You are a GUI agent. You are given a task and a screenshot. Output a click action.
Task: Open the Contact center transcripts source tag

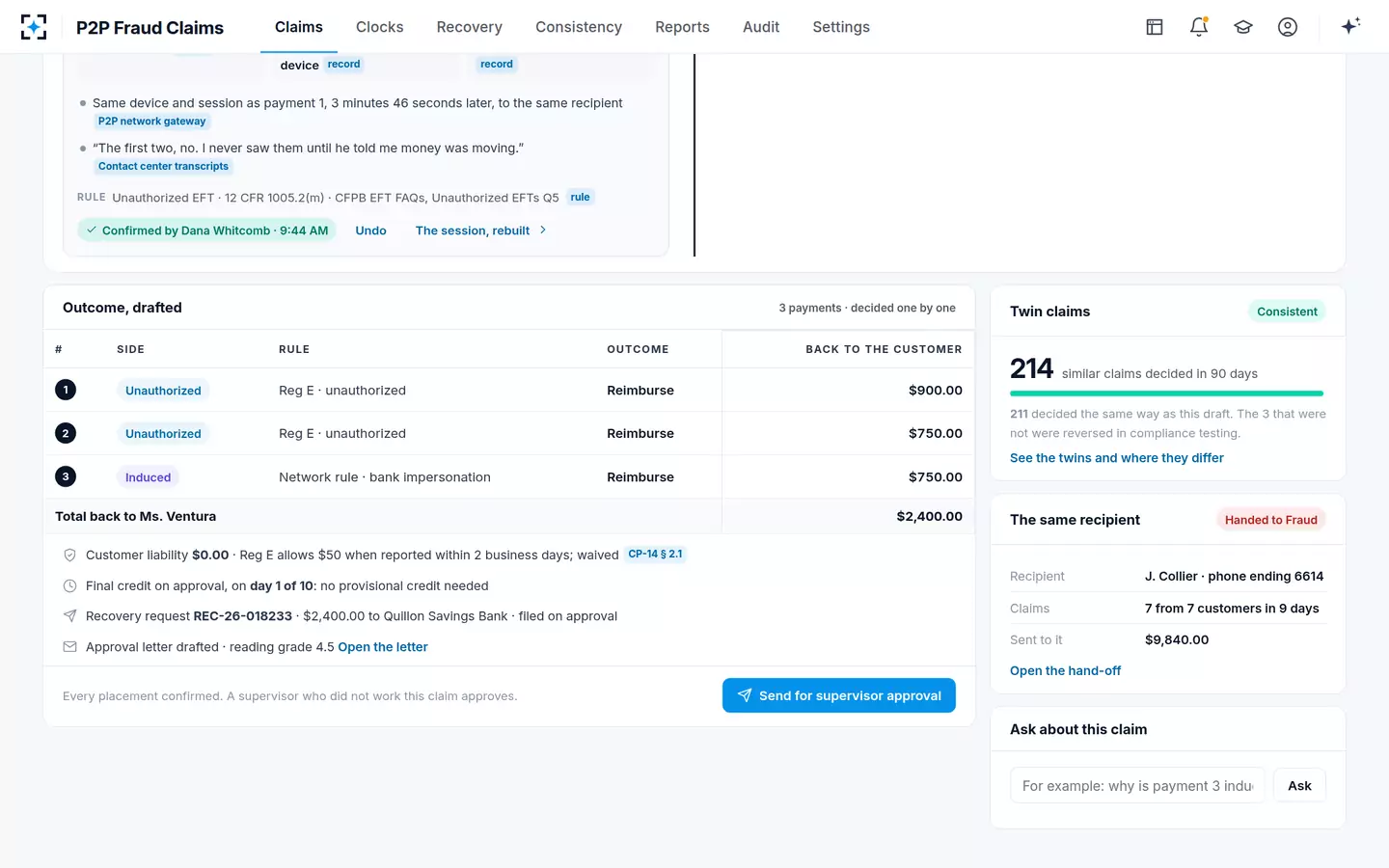point(164,167)
